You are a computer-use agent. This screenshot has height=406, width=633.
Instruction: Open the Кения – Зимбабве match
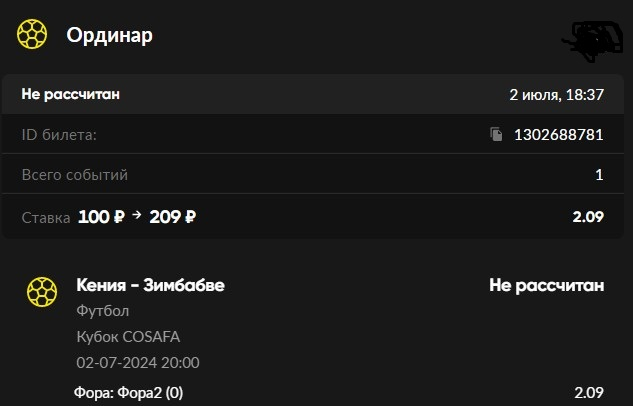[x=150, y=285]
